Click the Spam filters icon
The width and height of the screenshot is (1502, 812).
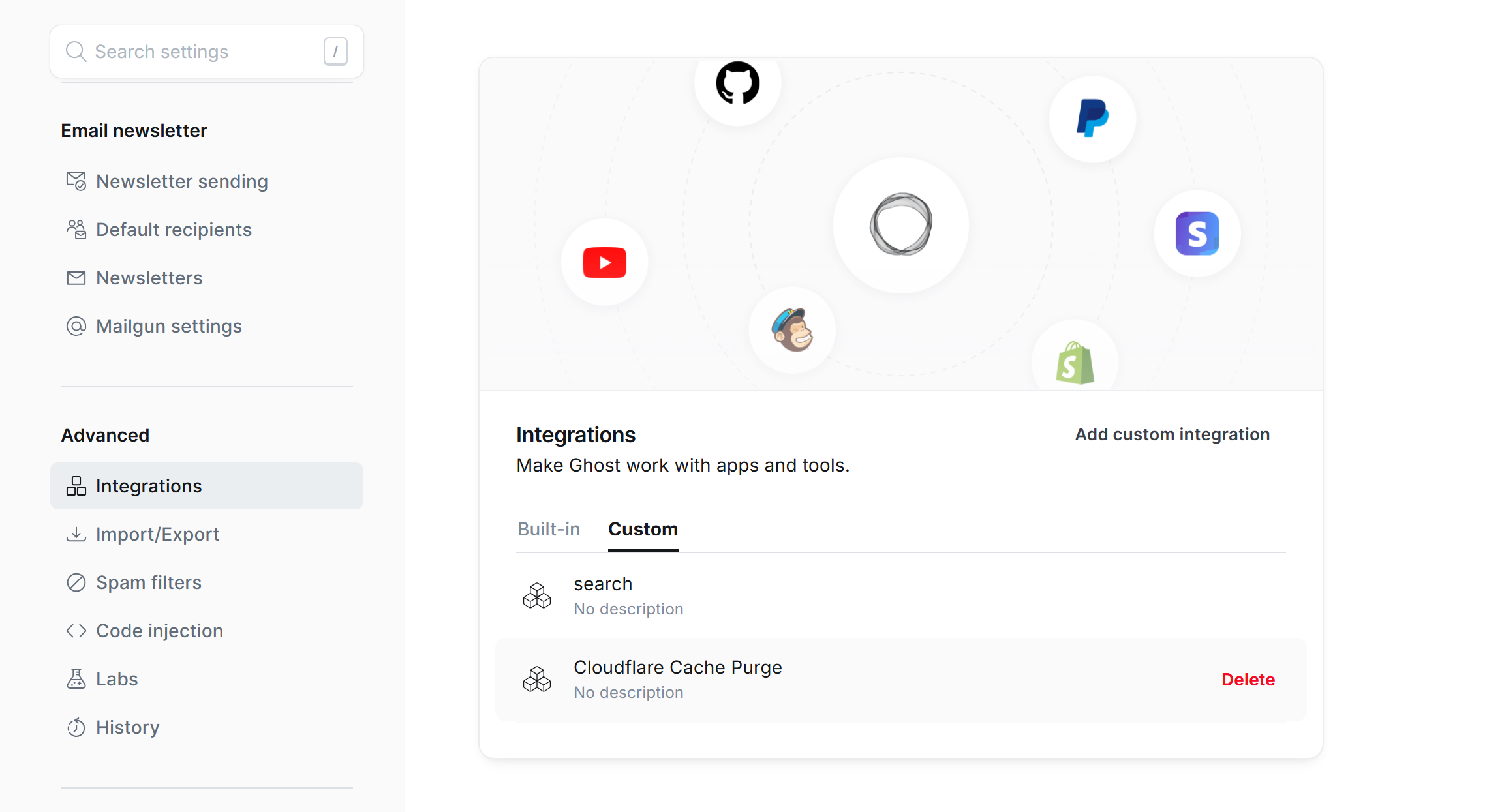pyautogui.click(x=76, y=582)
